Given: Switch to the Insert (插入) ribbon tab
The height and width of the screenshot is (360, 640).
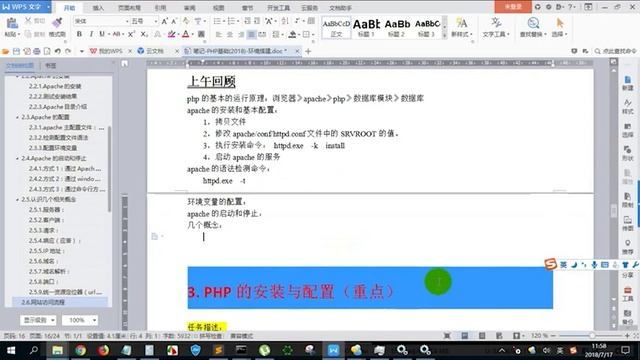Looking at the screenshot, I should 98,8.
